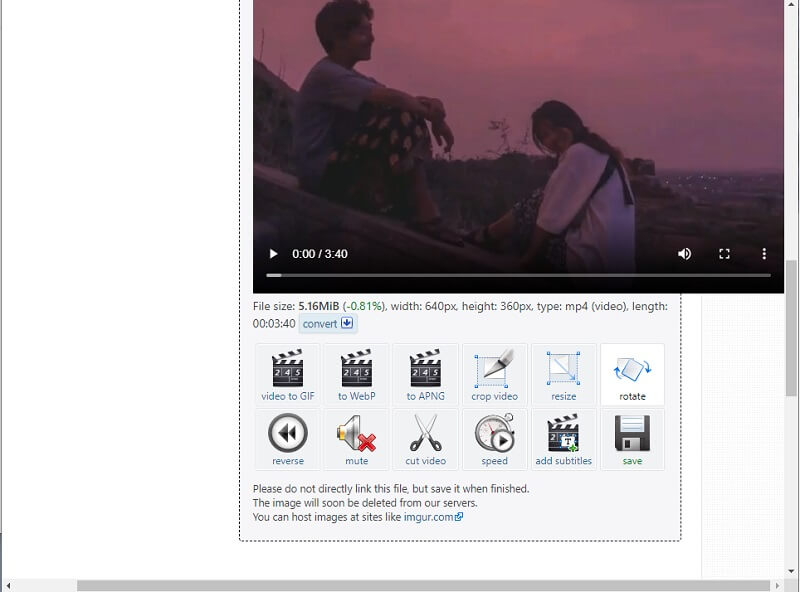Toggle the video player volume speaker
Screen dimensions: 800x592
click(x=684, y=254)
